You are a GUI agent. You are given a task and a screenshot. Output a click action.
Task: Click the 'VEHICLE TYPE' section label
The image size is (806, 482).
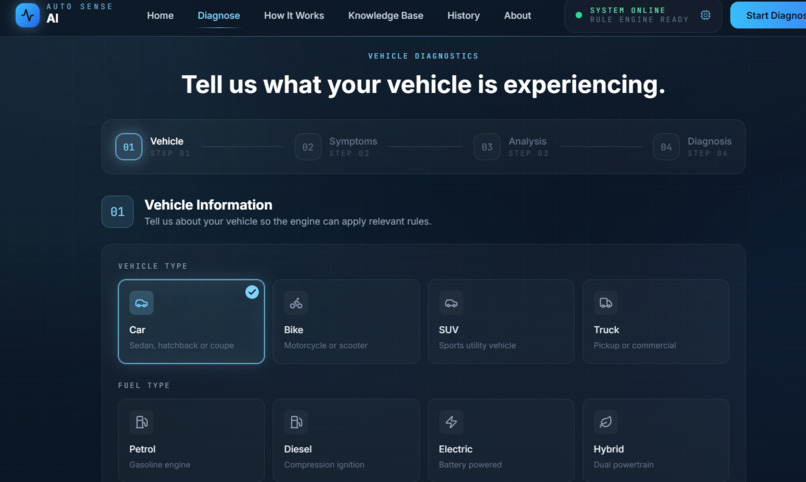click(153, 266)
